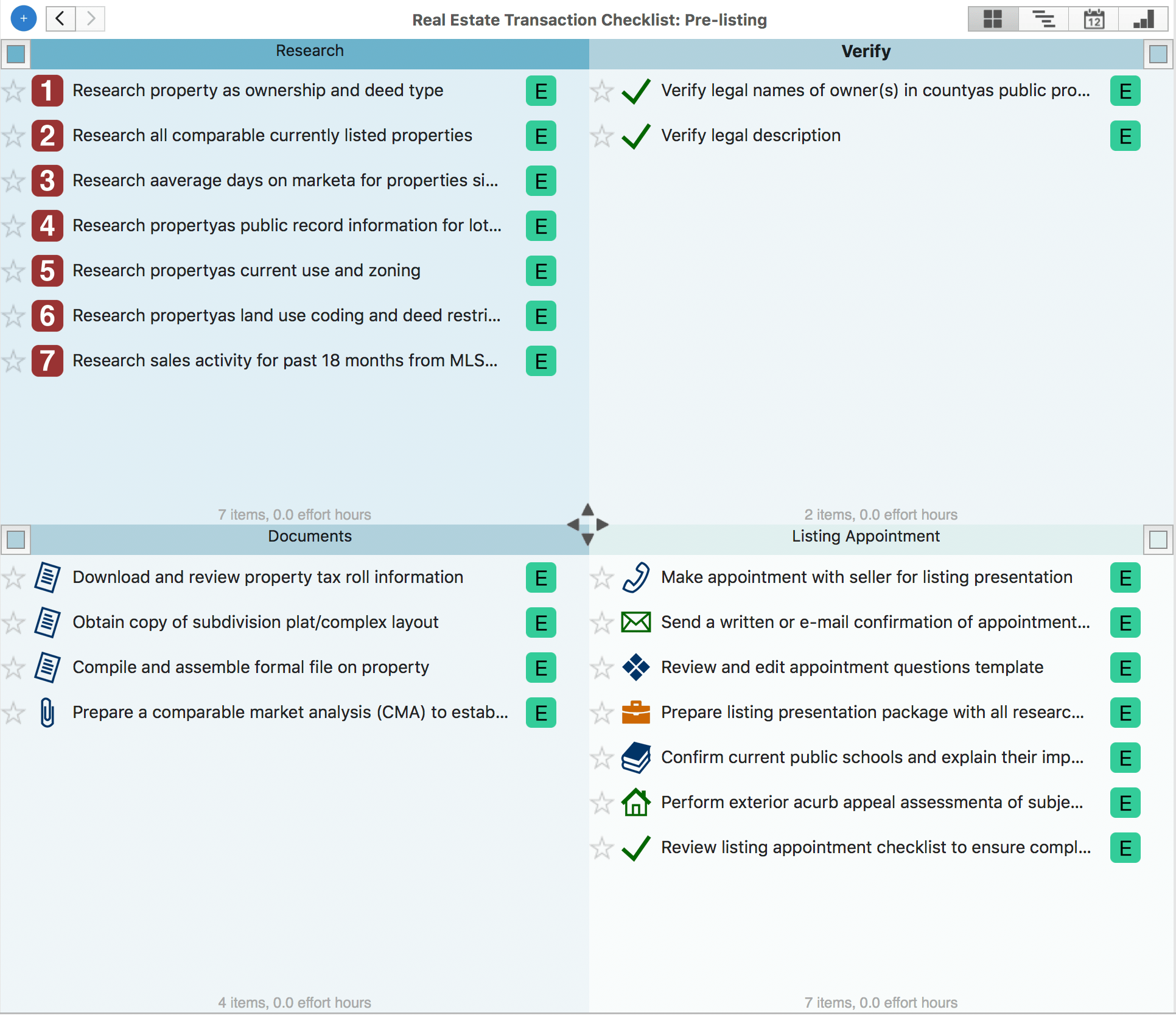Click the briefcase icon on the listing presentation package item

[635, 712]
